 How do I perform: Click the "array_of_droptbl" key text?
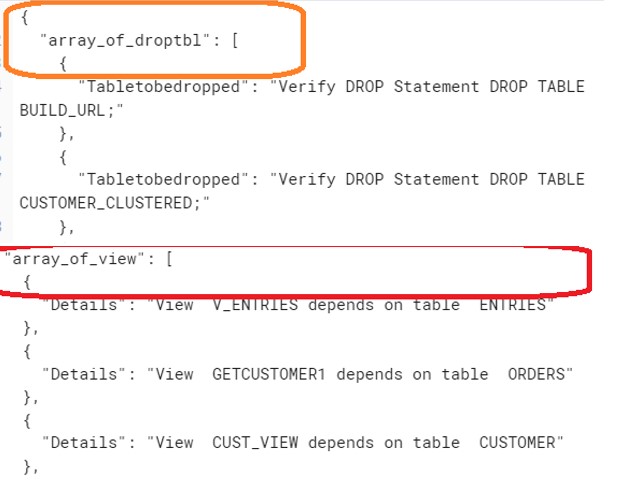[126, 40]
